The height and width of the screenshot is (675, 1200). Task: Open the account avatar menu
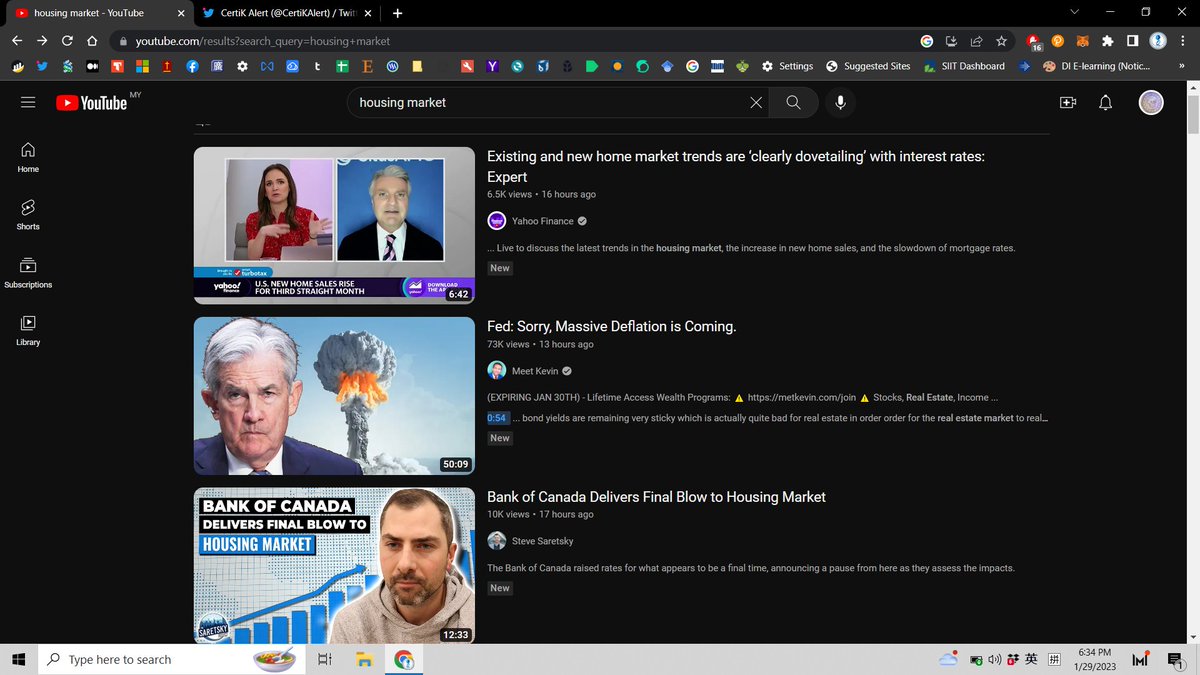pos(1151,102)
